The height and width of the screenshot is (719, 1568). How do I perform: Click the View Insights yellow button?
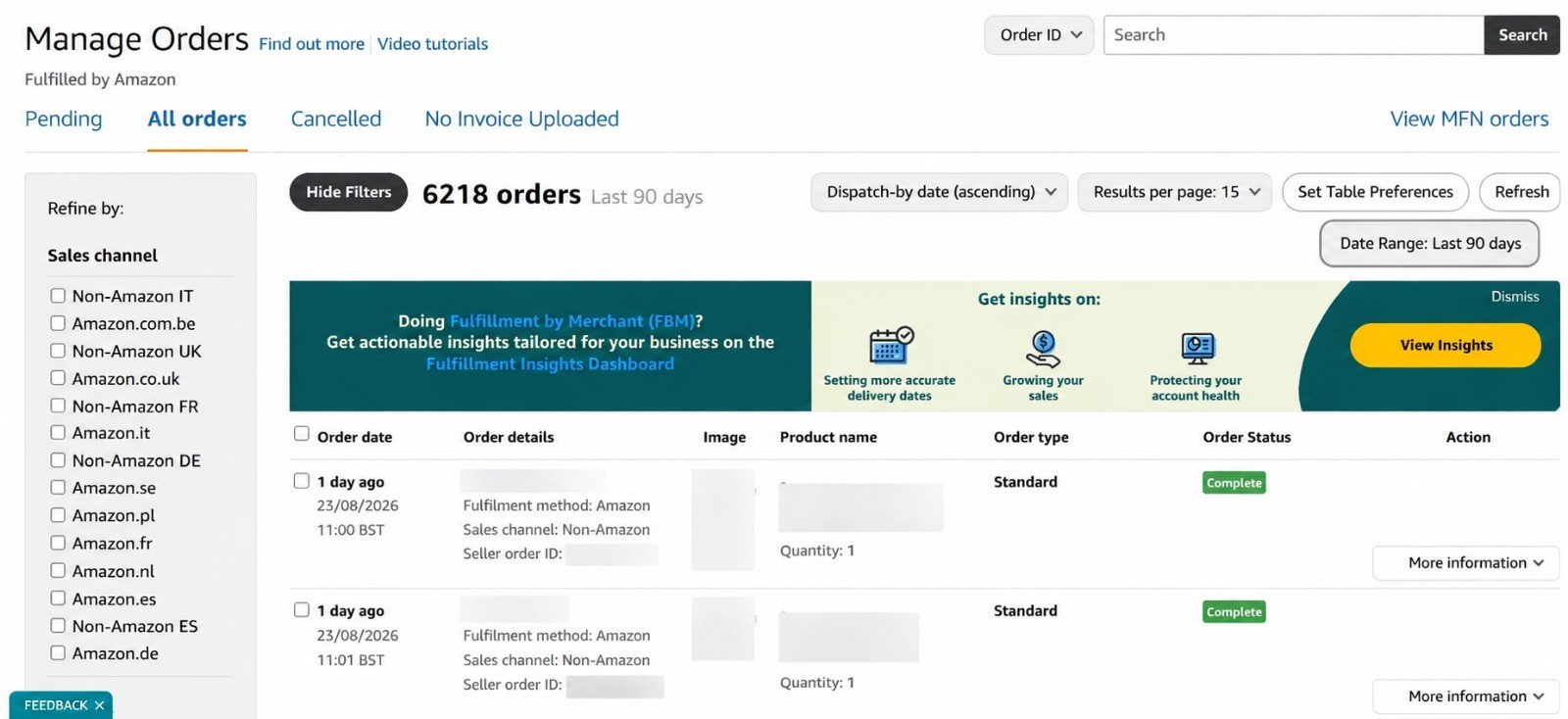tap(1445, 345)
